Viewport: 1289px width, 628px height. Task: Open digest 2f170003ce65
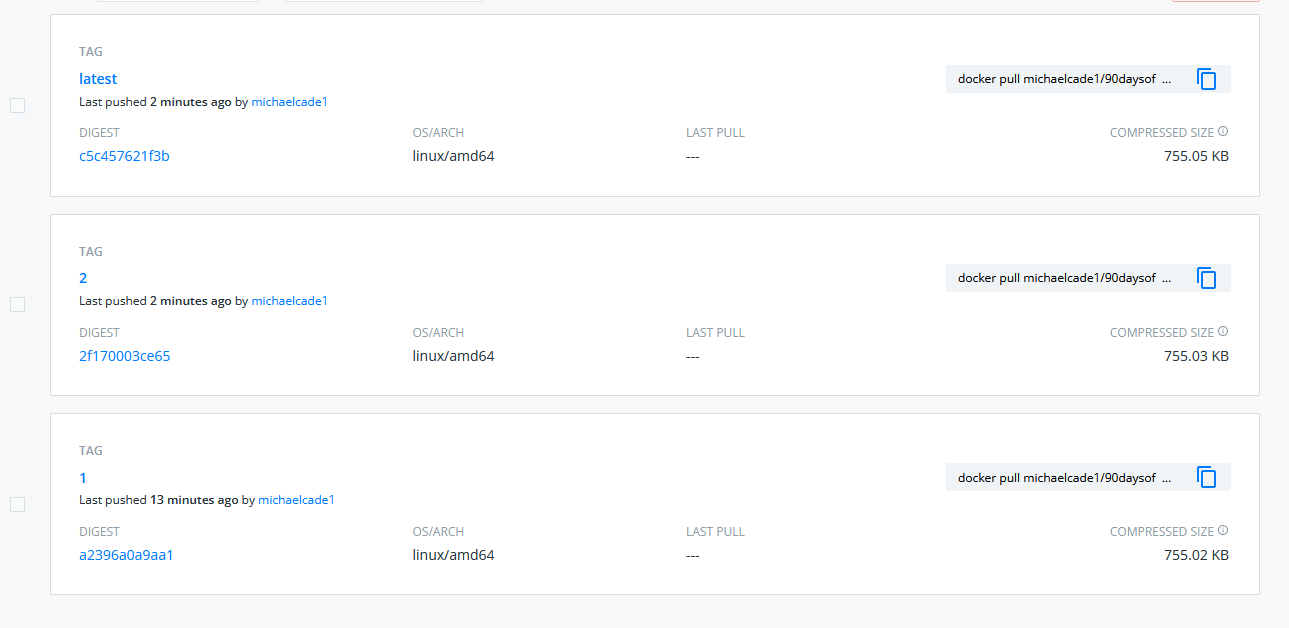pyautogui.click(x=125, y=356)
